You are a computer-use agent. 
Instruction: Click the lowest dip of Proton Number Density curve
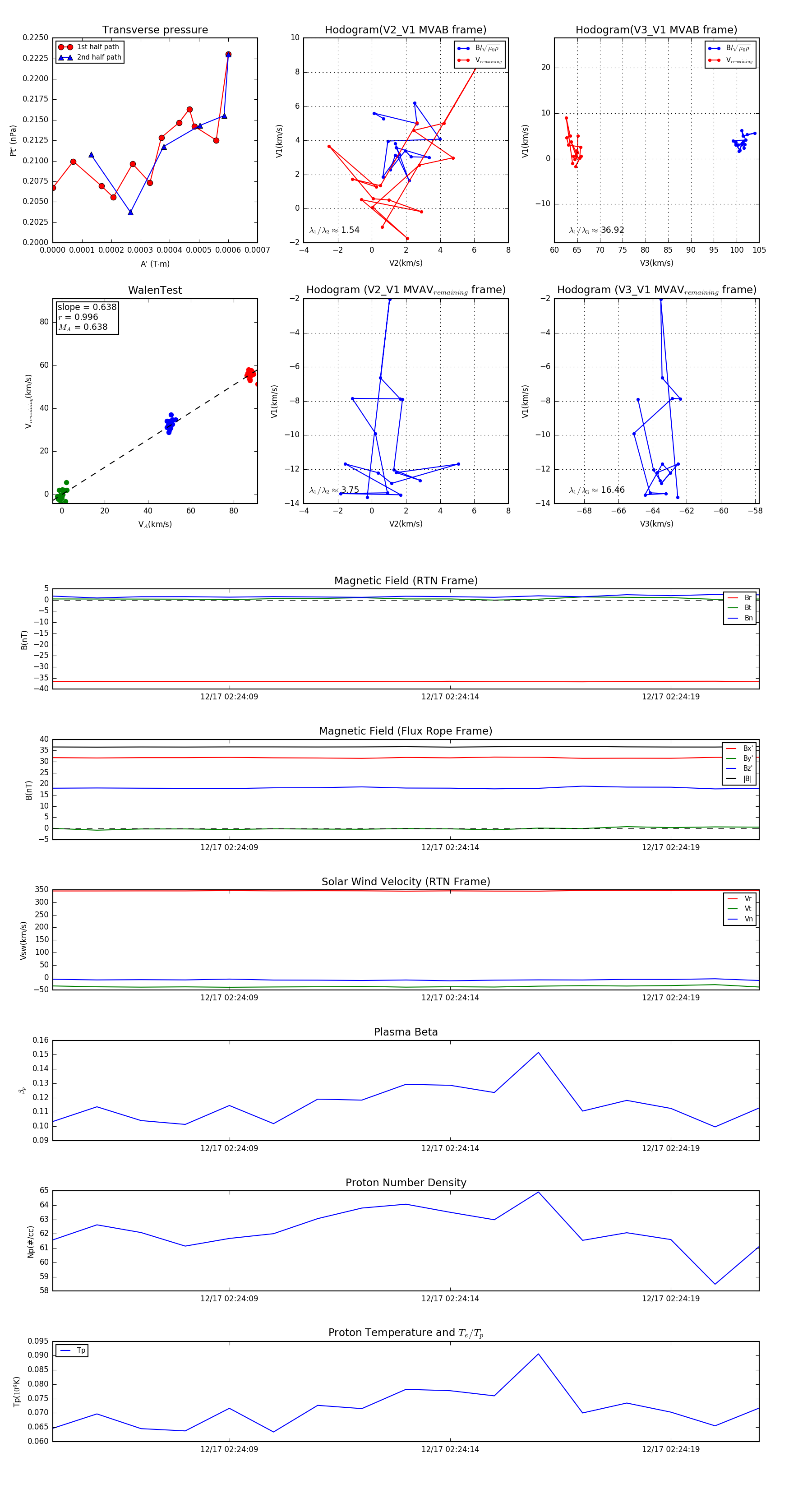point(715,1284)
